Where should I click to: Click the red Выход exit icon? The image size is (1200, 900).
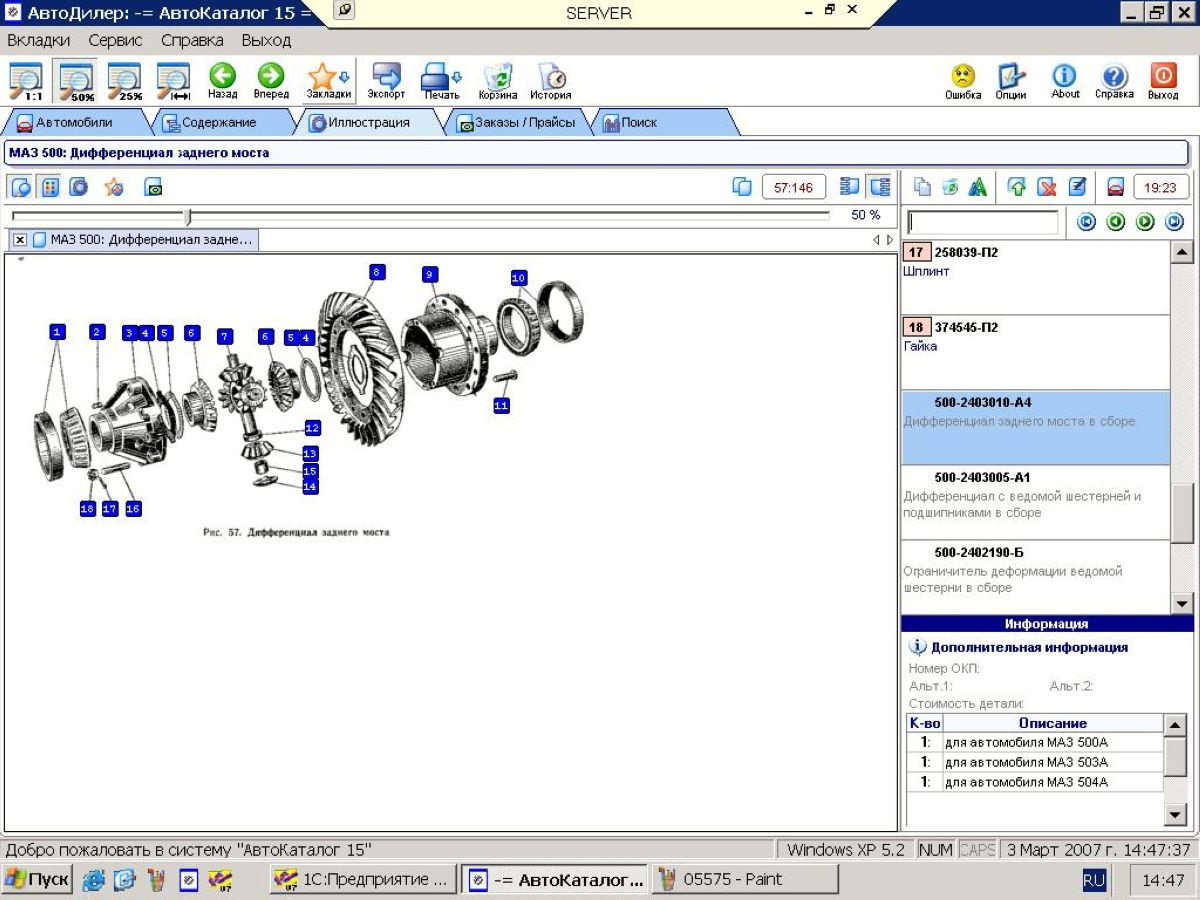pyautogui.click(x=1163, y=81)
